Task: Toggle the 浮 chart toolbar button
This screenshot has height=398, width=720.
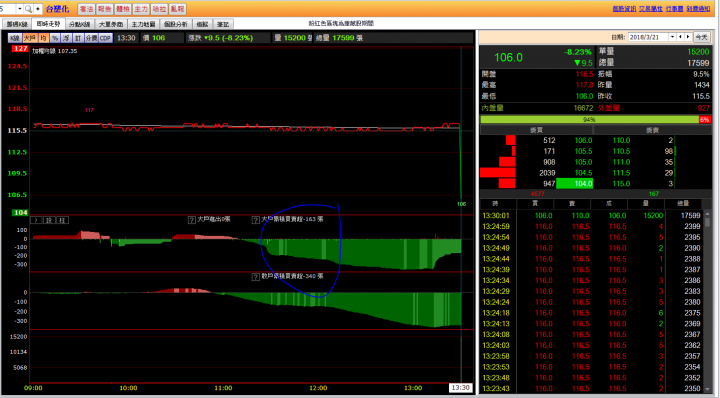Action: coord(66,38)
